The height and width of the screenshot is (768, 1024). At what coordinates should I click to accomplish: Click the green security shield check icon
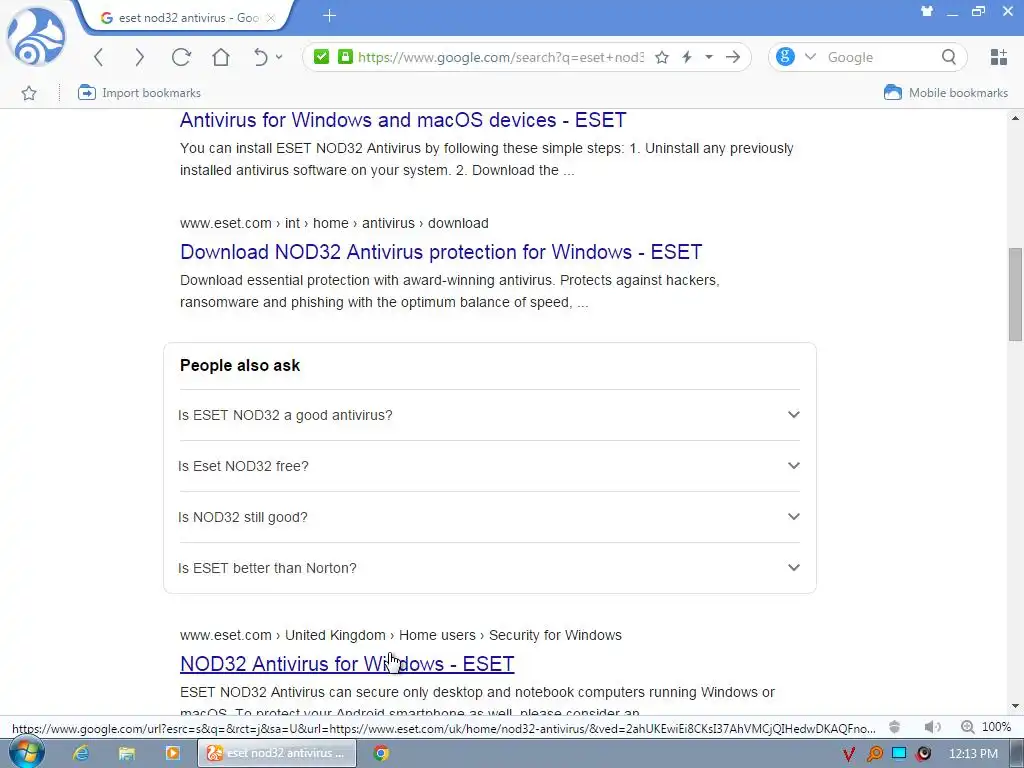321,57
